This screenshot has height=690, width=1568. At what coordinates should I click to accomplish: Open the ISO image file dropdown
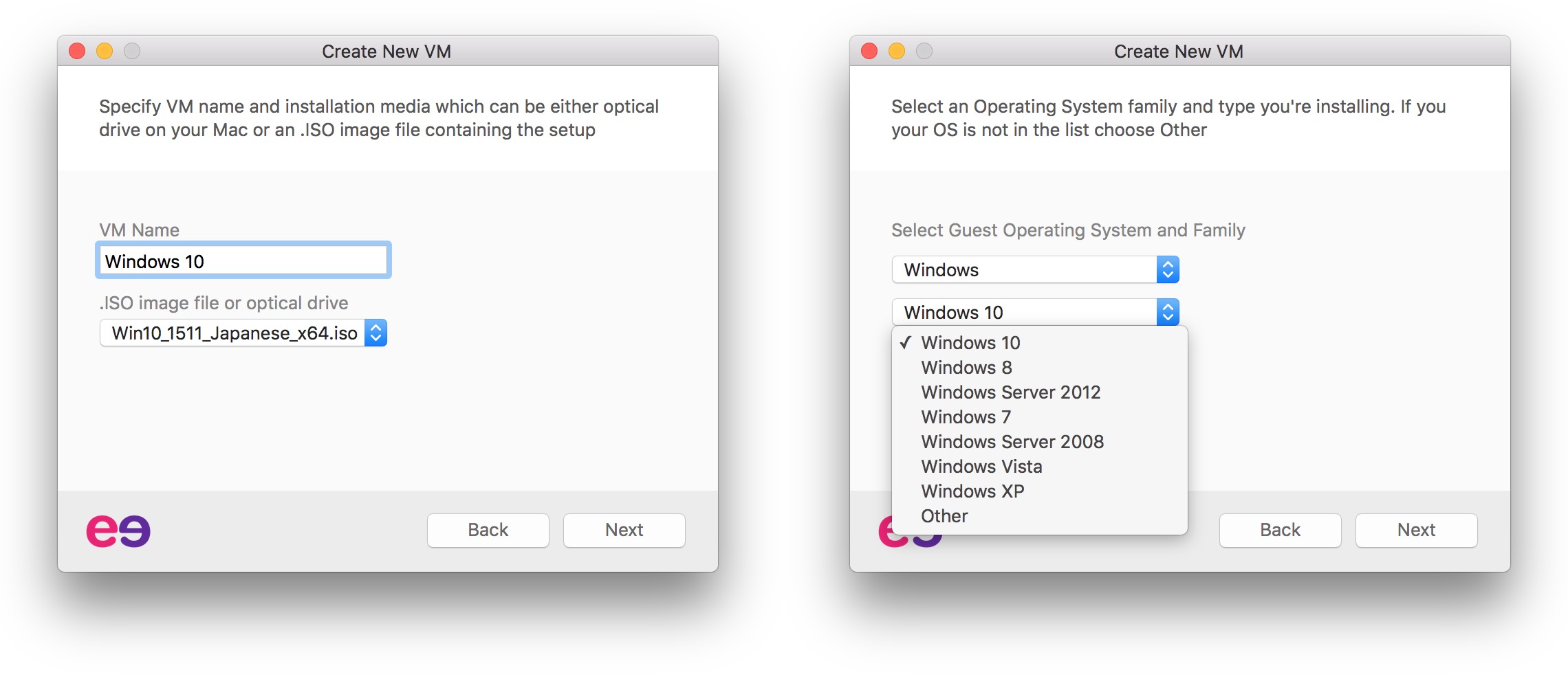[x=243, y=333]
